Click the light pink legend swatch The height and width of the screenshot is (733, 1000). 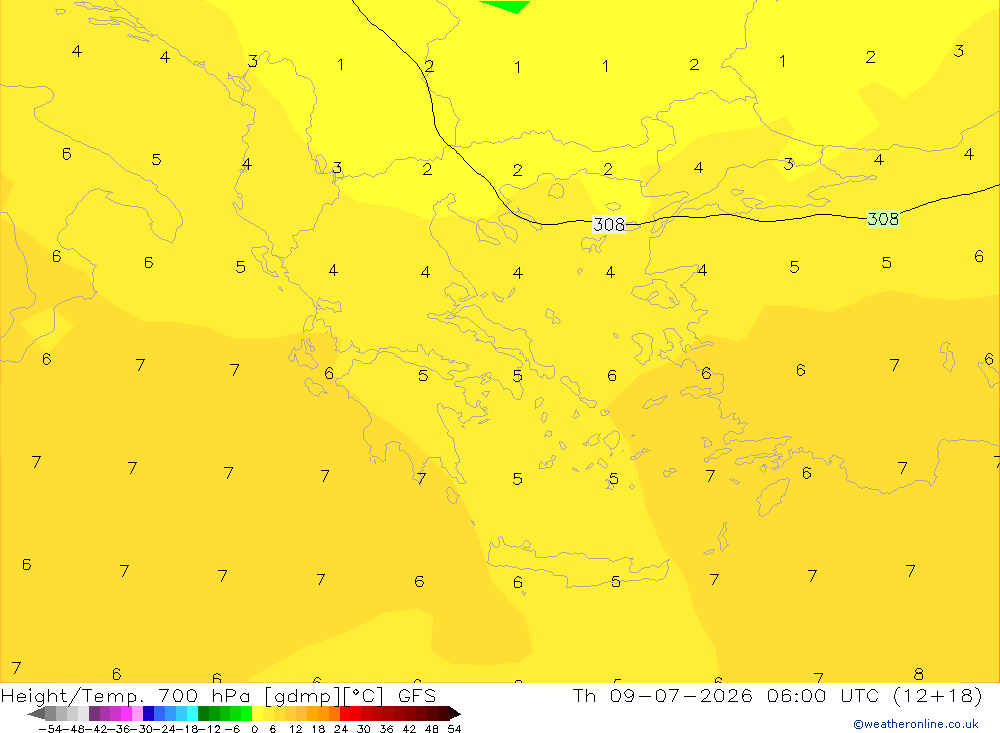pyautogui.click(x=137, y=714)
